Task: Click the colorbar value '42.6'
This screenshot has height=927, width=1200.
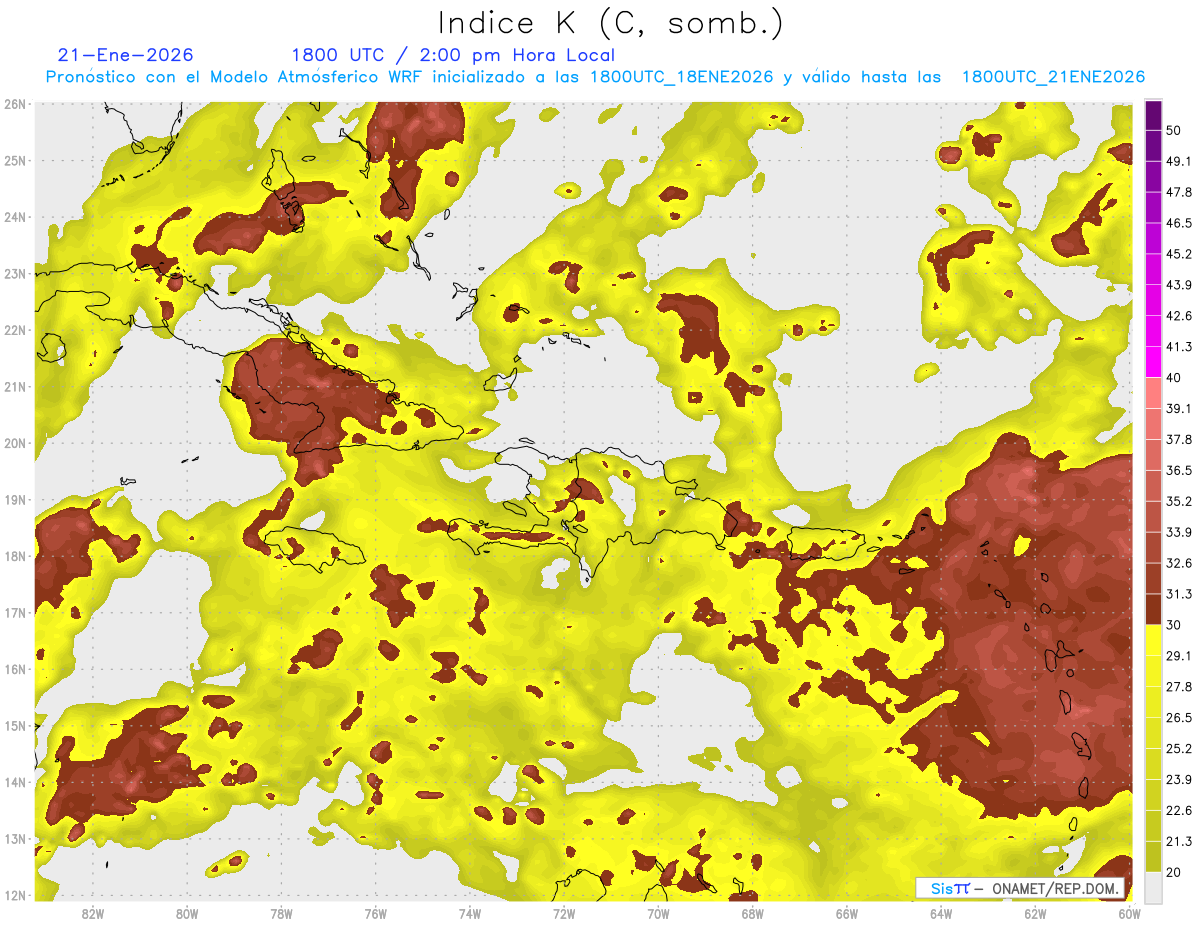Action: tap(1179, 316)
